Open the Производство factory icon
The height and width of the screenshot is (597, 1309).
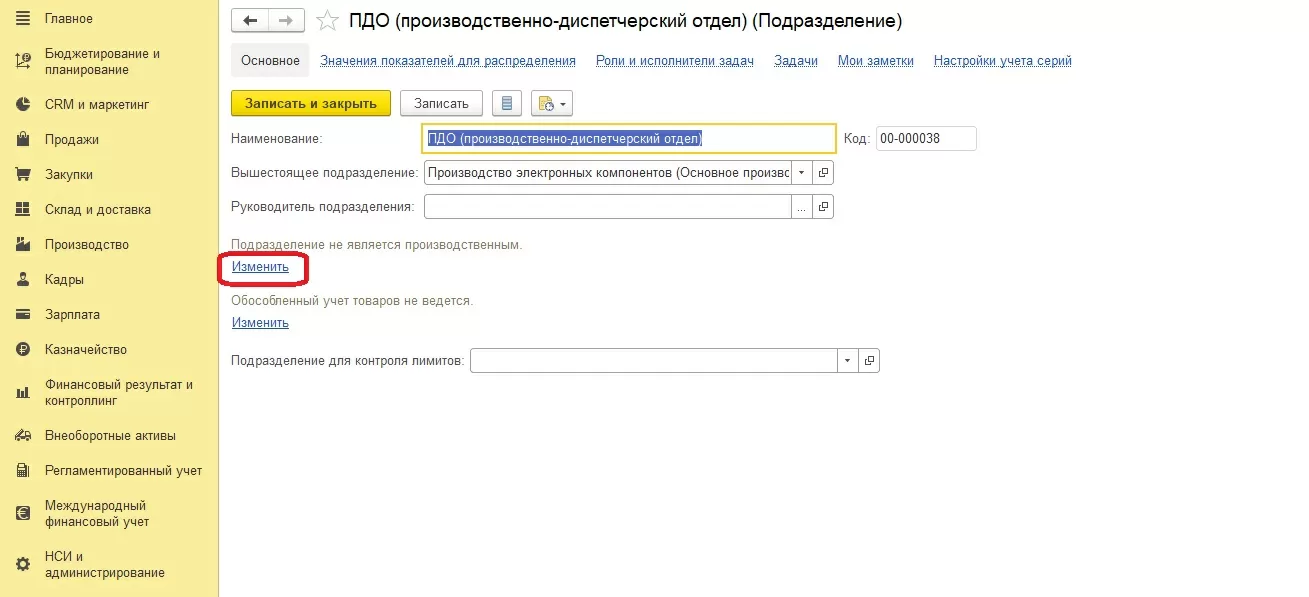pyautogui.click(x=23, y=244)
